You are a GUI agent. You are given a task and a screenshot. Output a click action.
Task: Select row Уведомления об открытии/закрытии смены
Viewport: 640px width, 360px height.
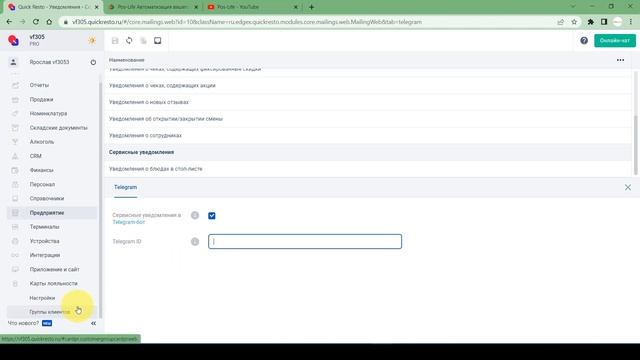pos(368,119)
